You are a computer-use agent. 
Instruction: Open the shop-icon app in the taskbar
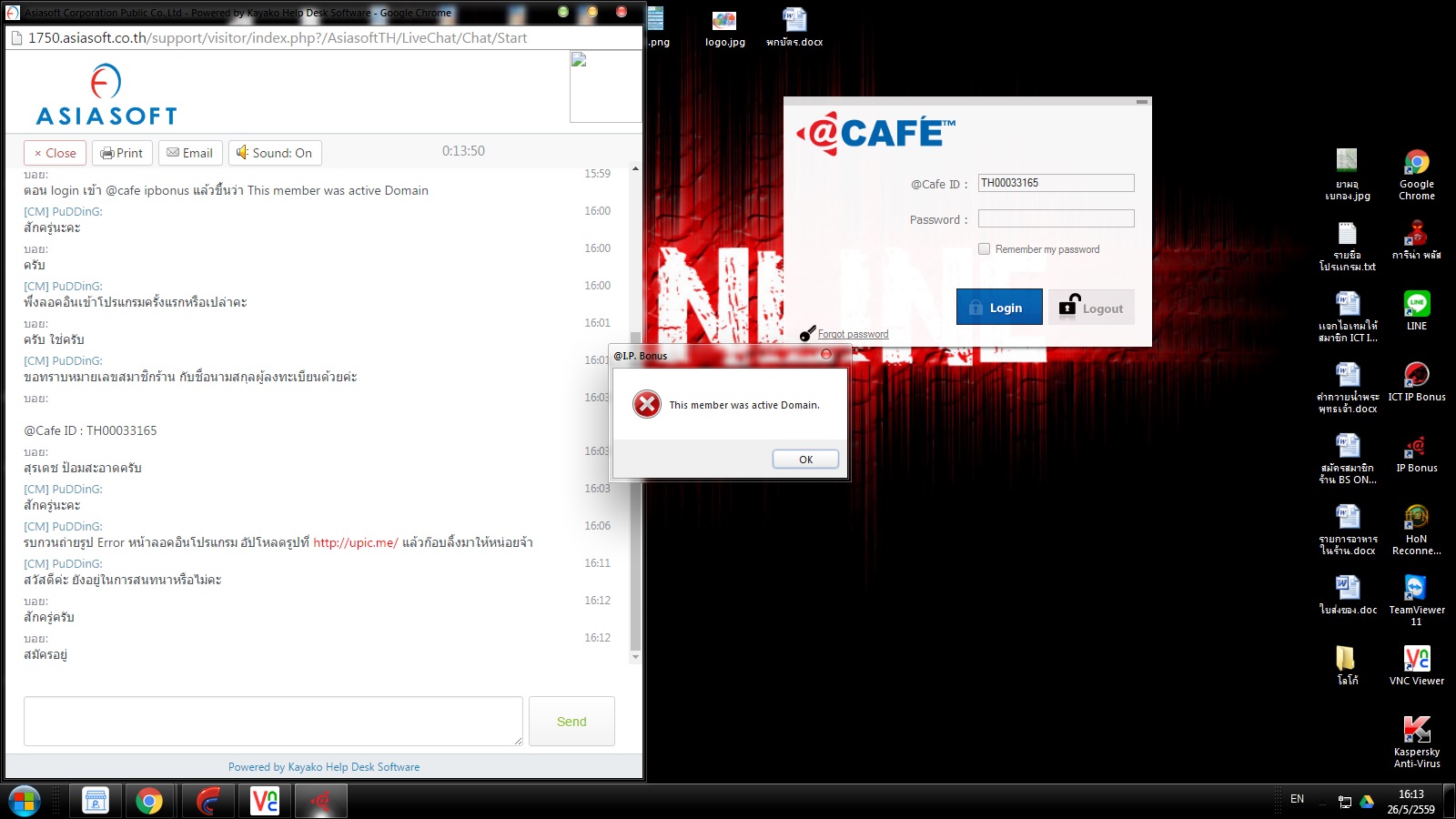click(96, 801)
